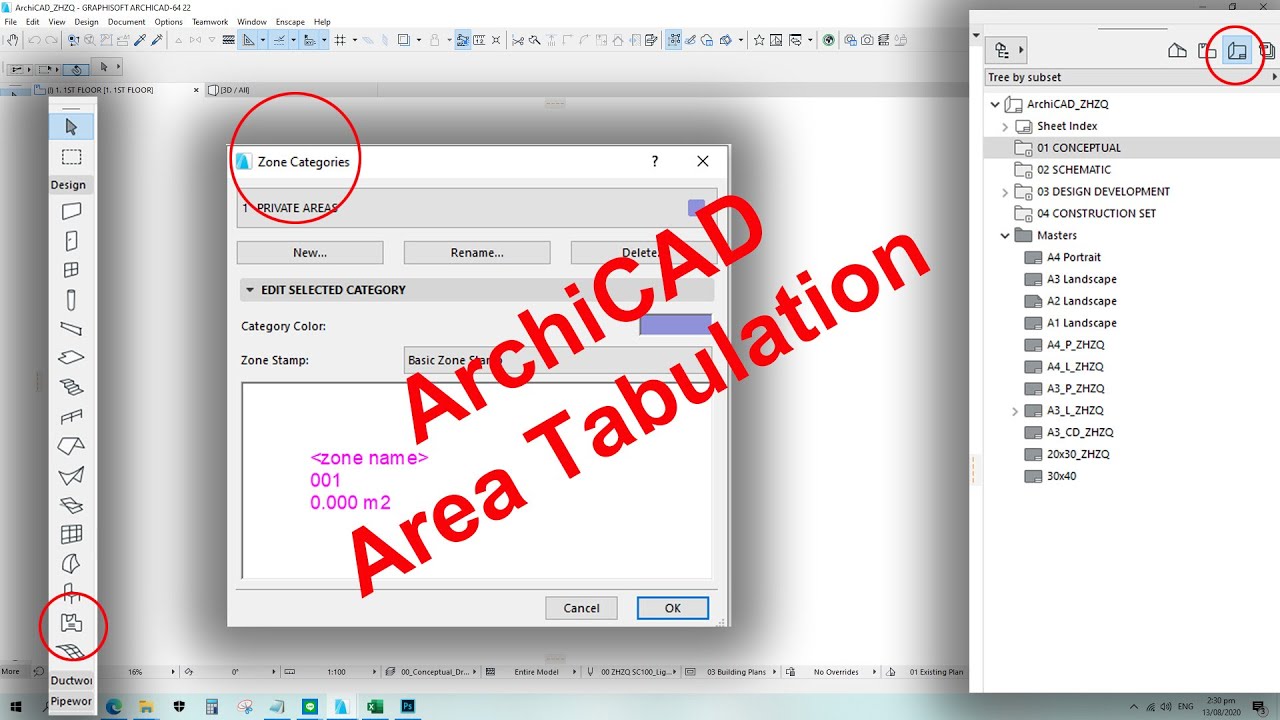Image resolution: width=1280 pixels, height=720 pixels.
Task: Open Excel from the taskbar
Action: tap(375, 706)
